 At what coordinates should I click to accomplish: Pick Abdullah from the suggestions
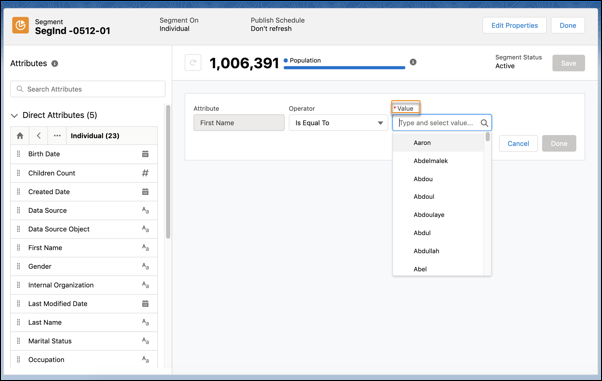(x=438, y=251)
